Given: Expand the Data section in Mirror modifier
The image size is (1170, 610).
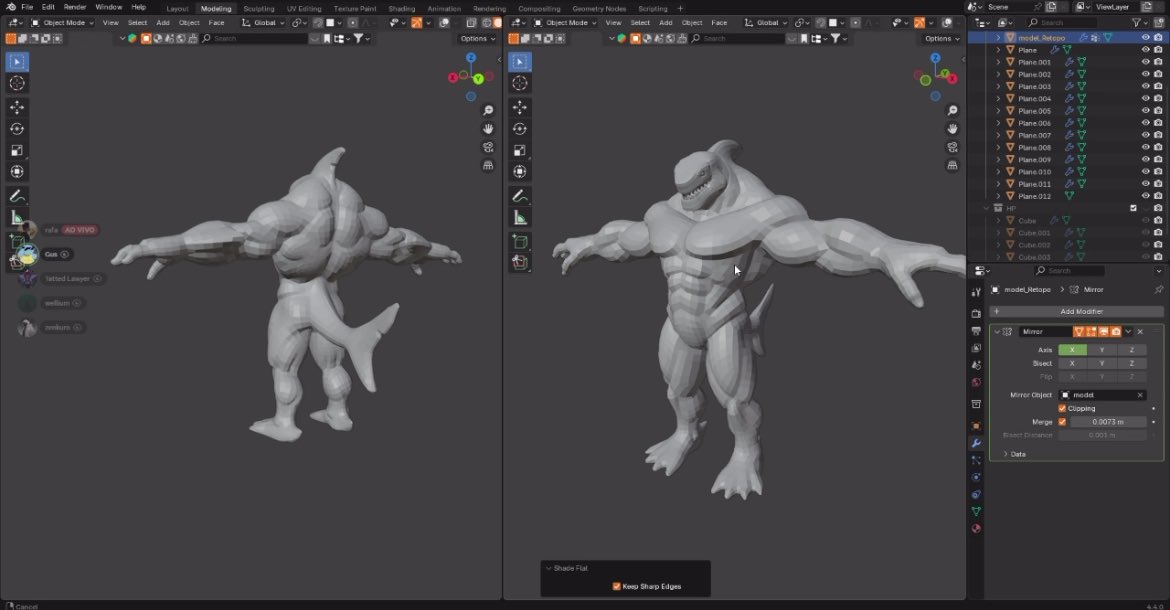Looking at the screenshot, I should pyautogui.click(x=1006, y=454).
